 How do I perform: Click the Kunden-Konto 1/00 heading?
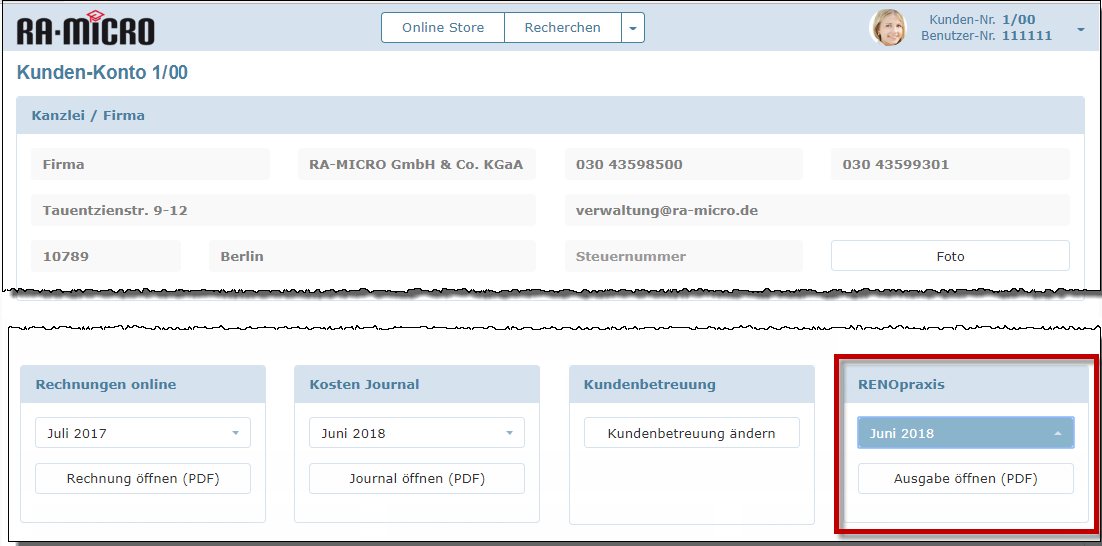click(102, 72)
